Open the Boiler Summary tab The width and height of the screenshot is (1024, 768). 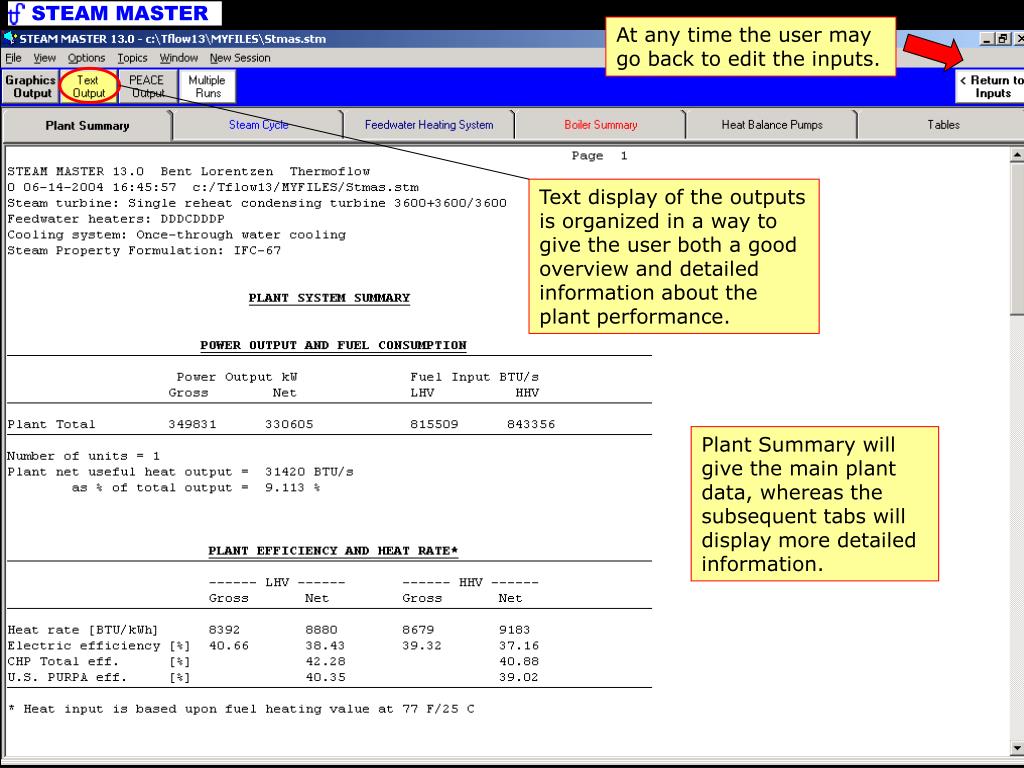pos(600,125)
